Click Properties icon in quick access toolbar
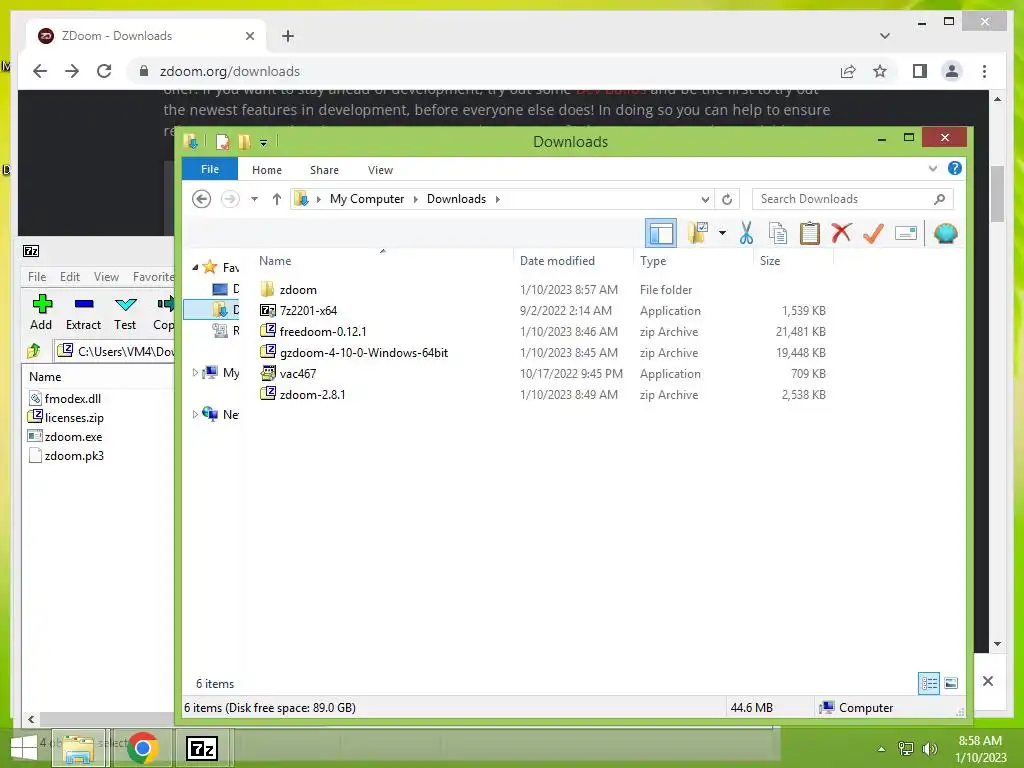 tap(223, 142)
